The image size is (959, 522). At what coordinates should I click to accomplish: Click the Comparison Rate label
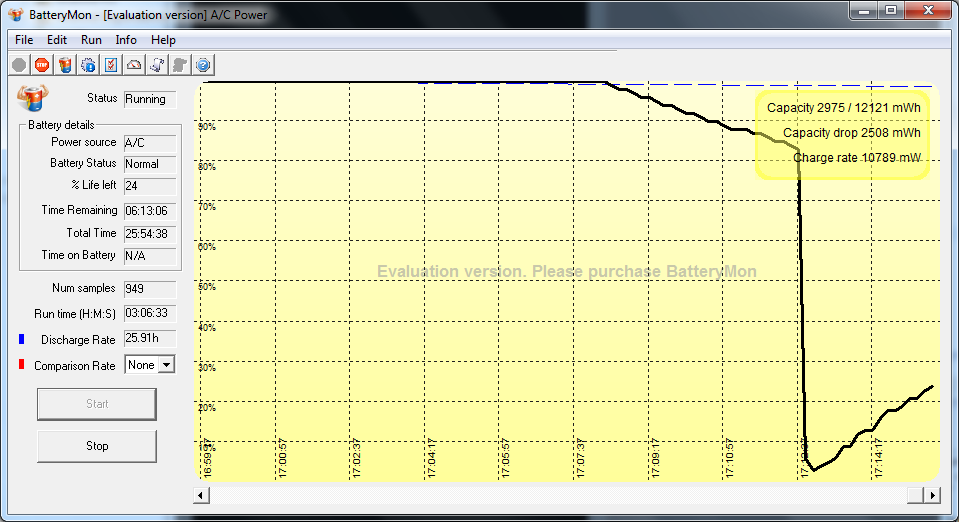[x=75, y=366]
